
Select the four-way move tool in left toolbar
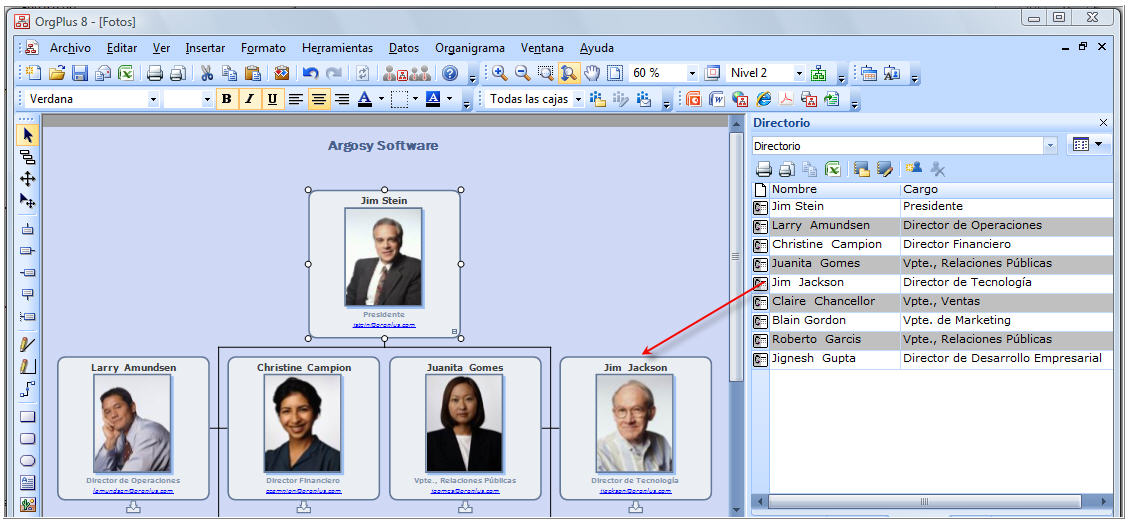[27, 179]
